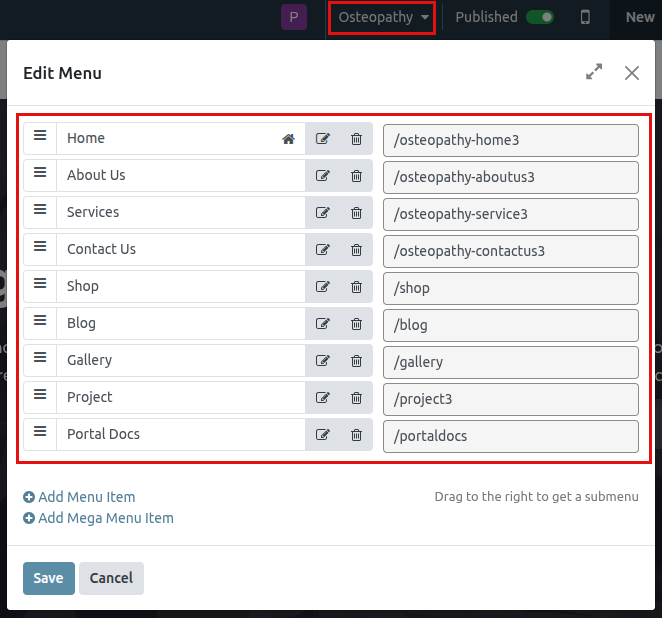Viewport: 662px width, 618px height.
Task: Delete the Blog menu item
Action: point(356,324)
